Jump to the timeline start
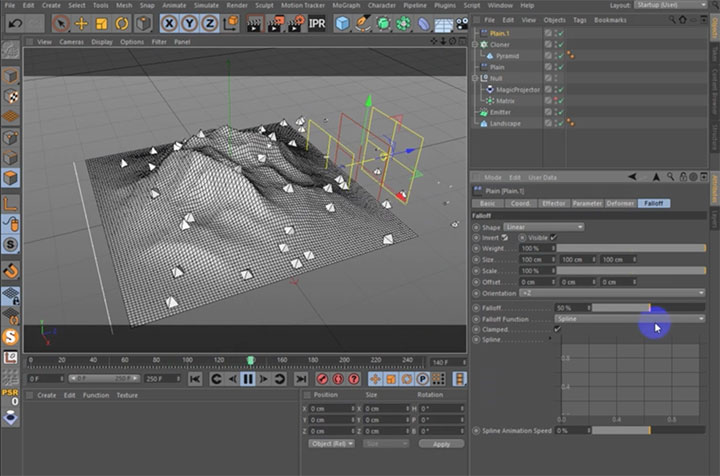The width and height of the screenshot is (720, 476). (x=195, y=379)
